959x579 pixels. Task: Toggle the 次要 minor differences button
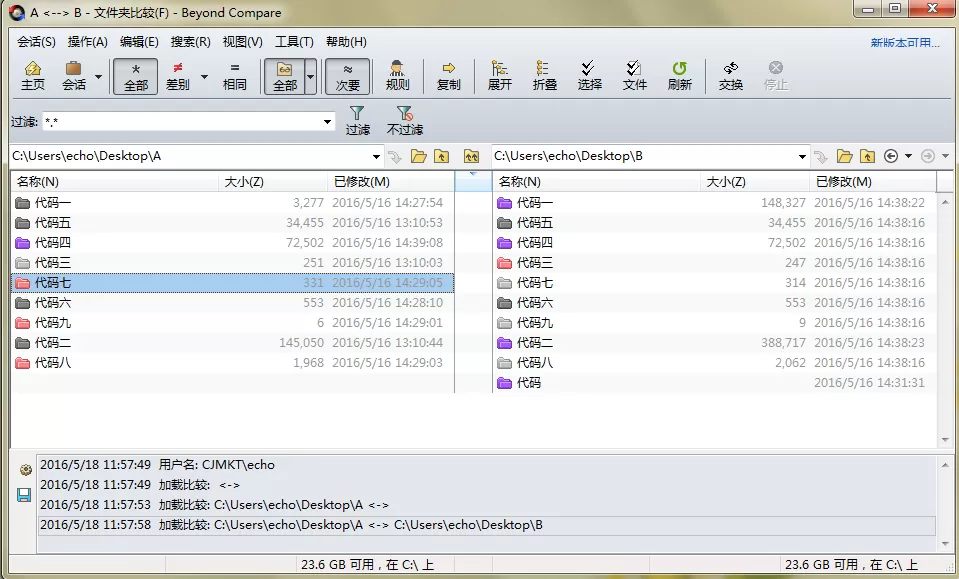tap(347, 76)
